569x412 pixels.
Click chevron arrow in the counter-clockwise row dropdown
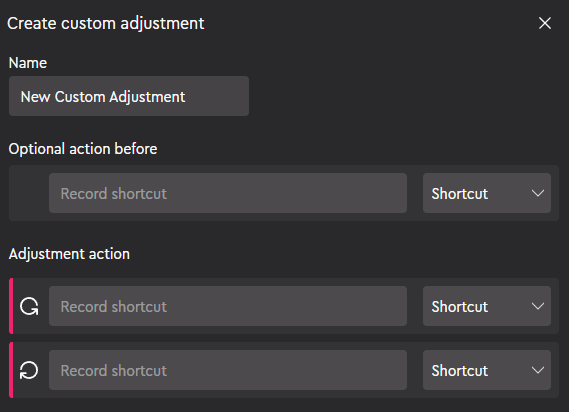pos(538,370)
